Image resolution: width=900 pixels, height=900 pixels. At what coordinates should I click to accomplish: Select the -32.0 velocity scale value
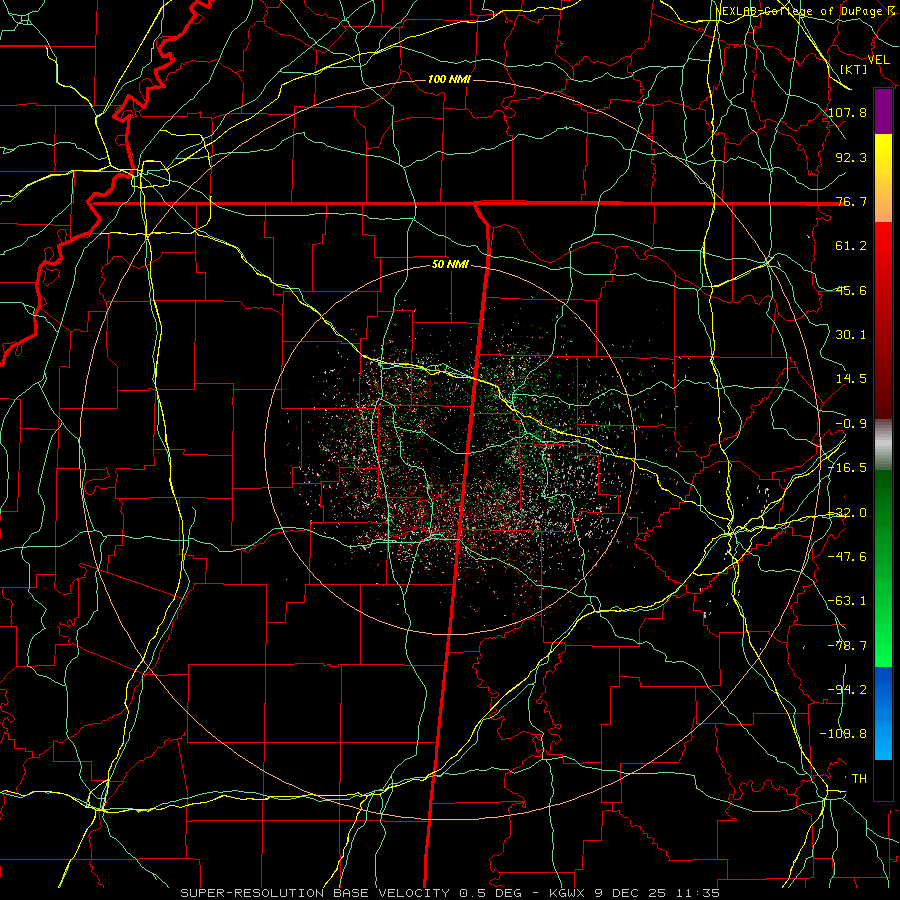coord(848,513)
